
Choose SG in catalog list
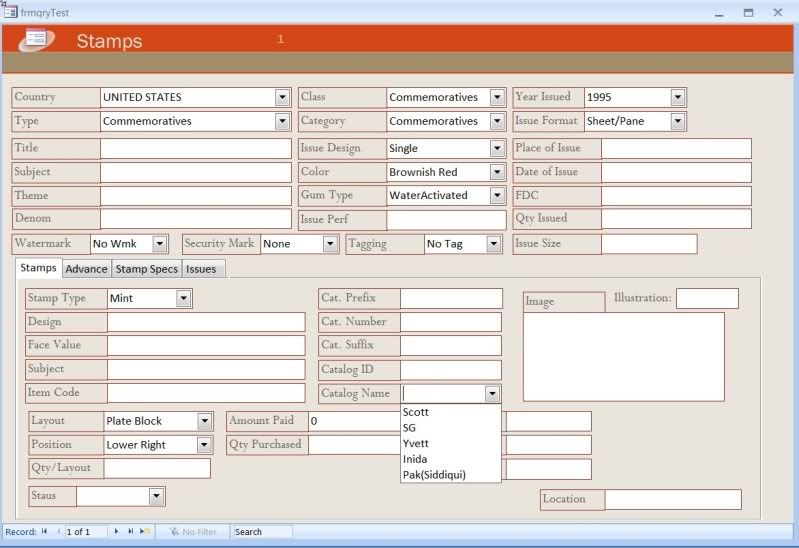(450, 428)
